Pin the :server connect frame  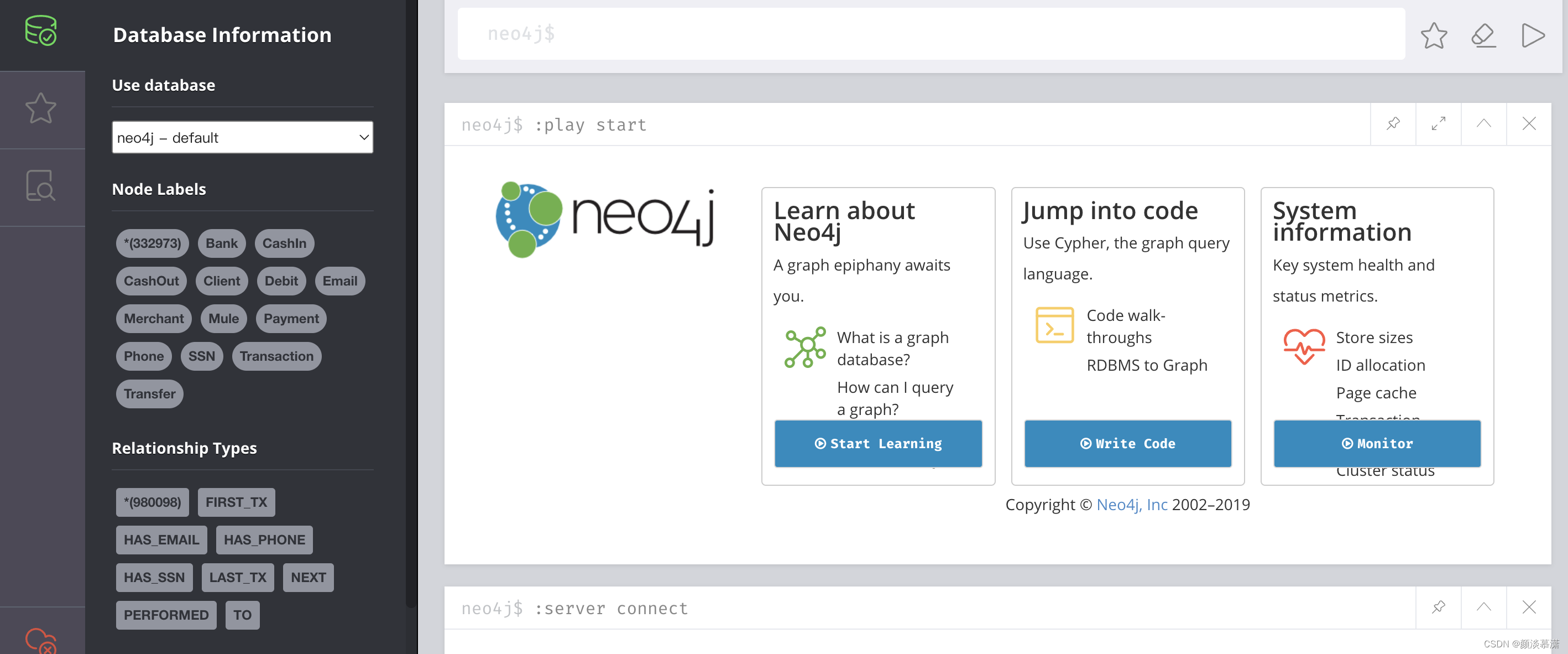[x=1438, y=607]
